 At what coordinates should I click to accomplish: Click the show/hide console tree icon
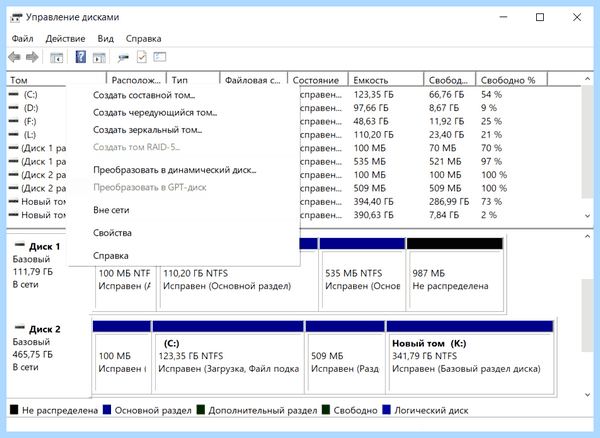(x=57, y=58)
